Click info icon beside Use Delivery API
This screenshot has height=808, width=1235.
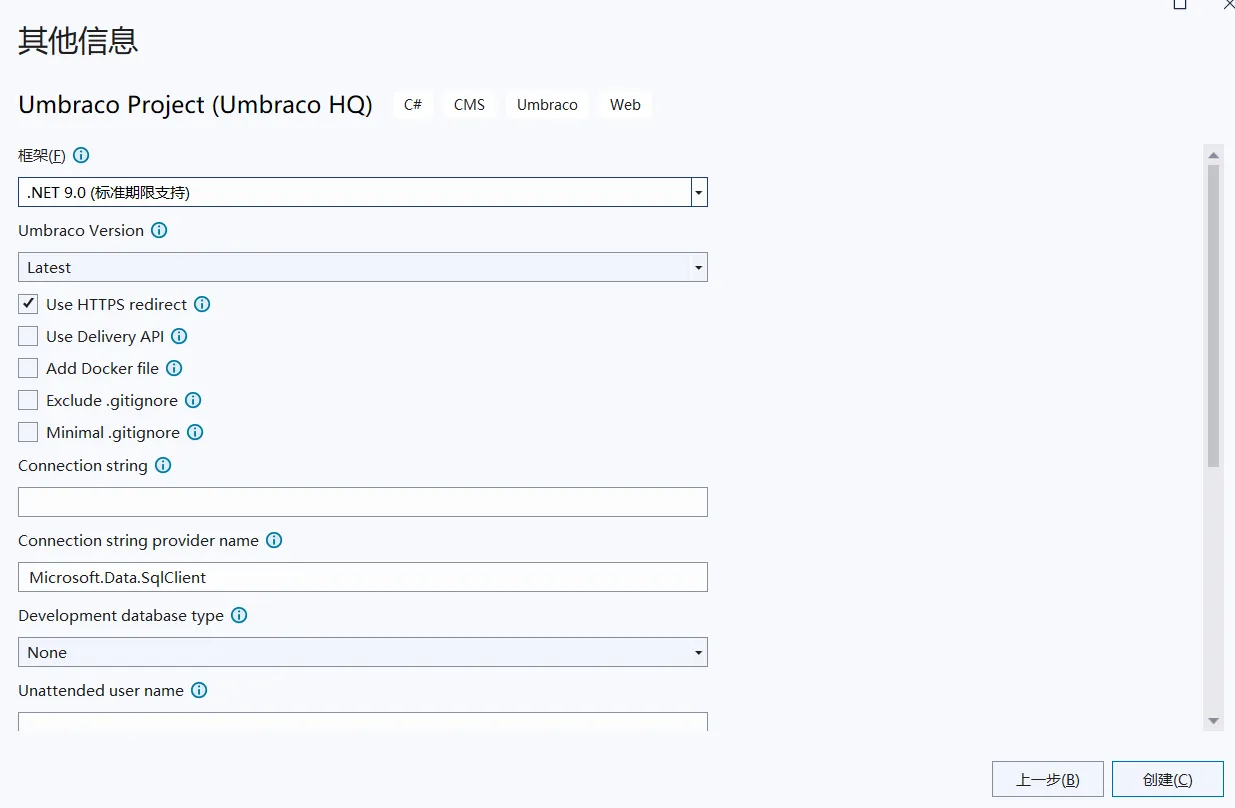point(179,336)
